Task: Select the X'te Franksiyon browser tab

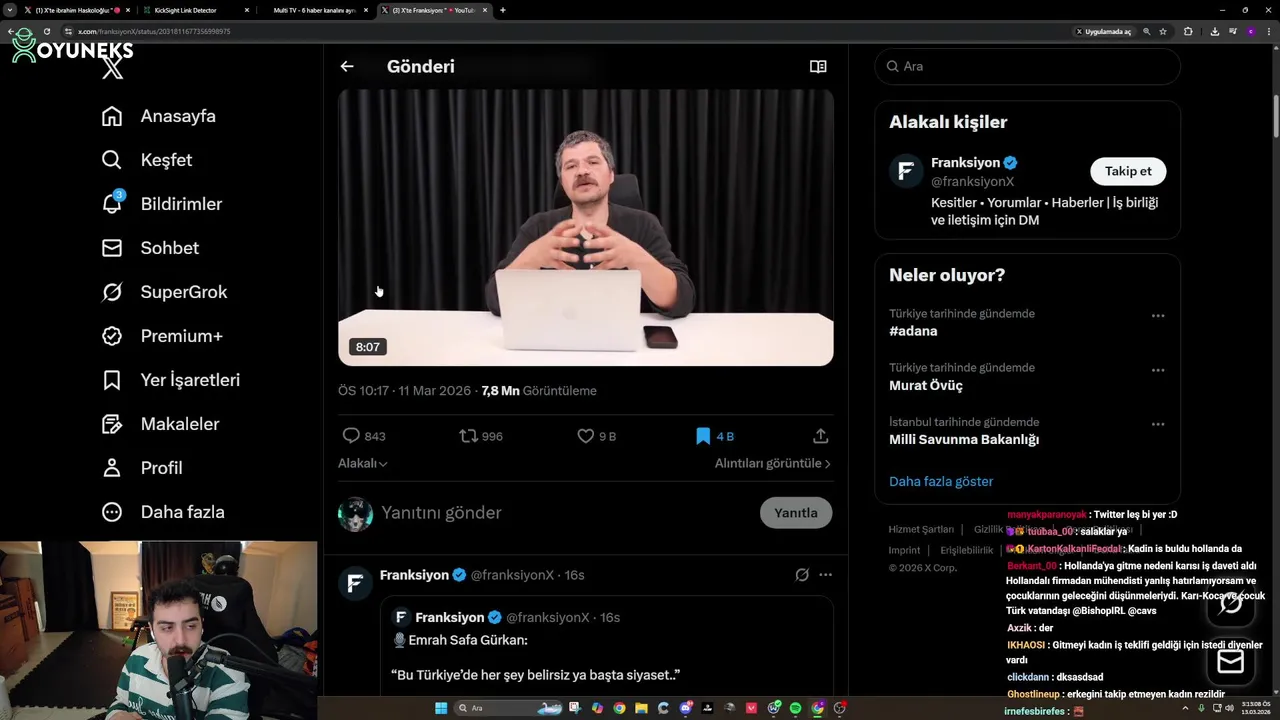Action: pos(435,10)
